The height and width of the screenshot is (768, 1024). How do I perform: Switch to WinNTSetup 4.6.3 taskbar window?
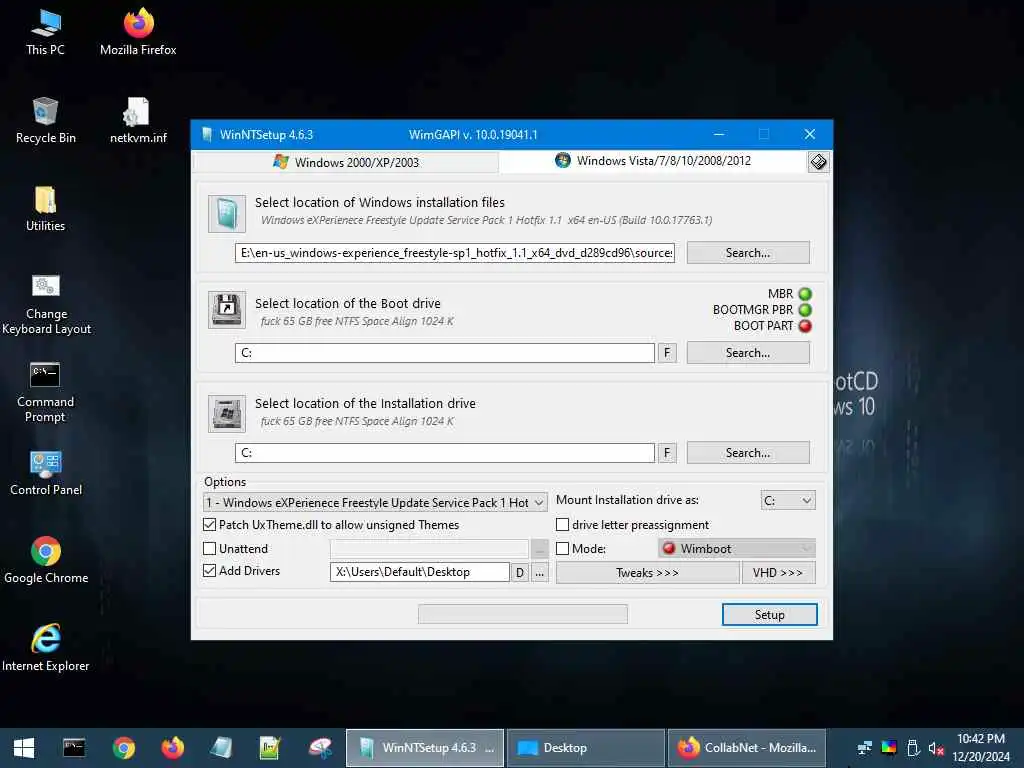425,748
